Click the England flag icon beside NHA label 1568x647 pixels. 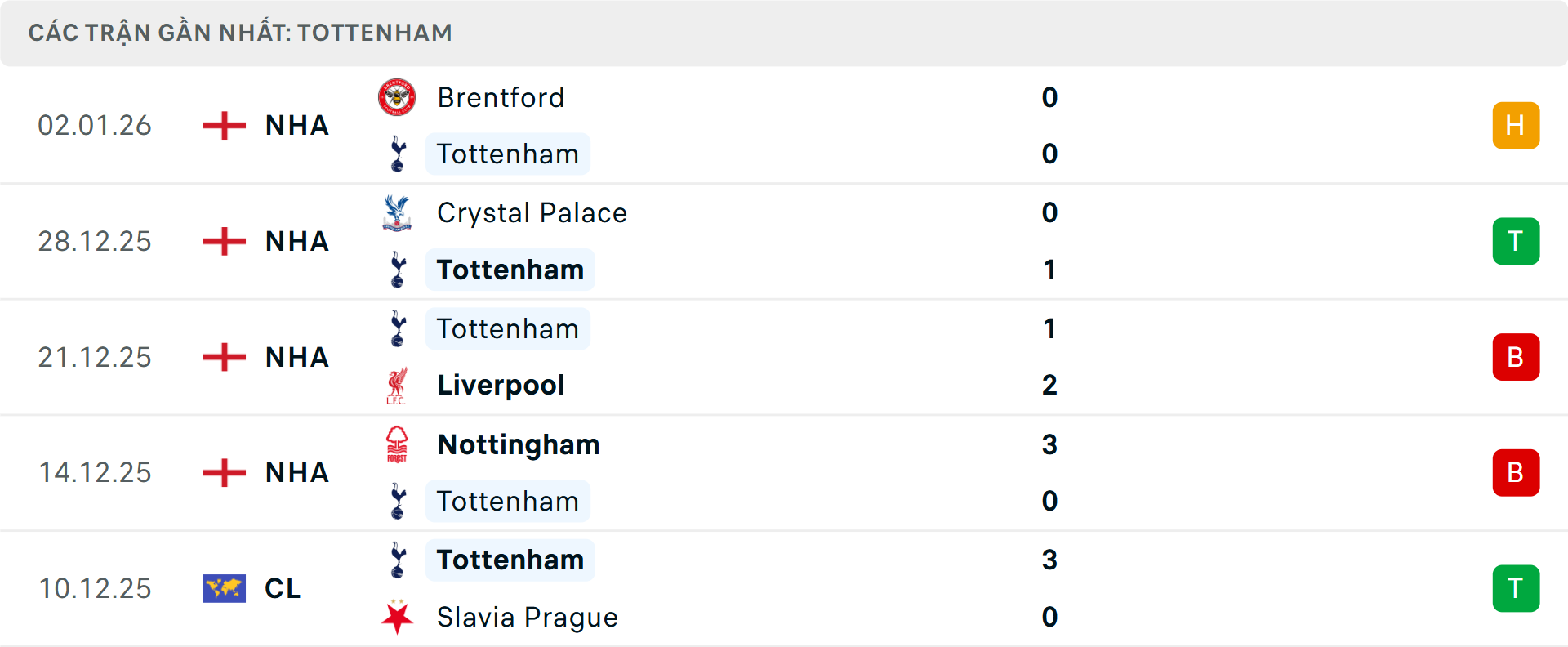[223, 125]
